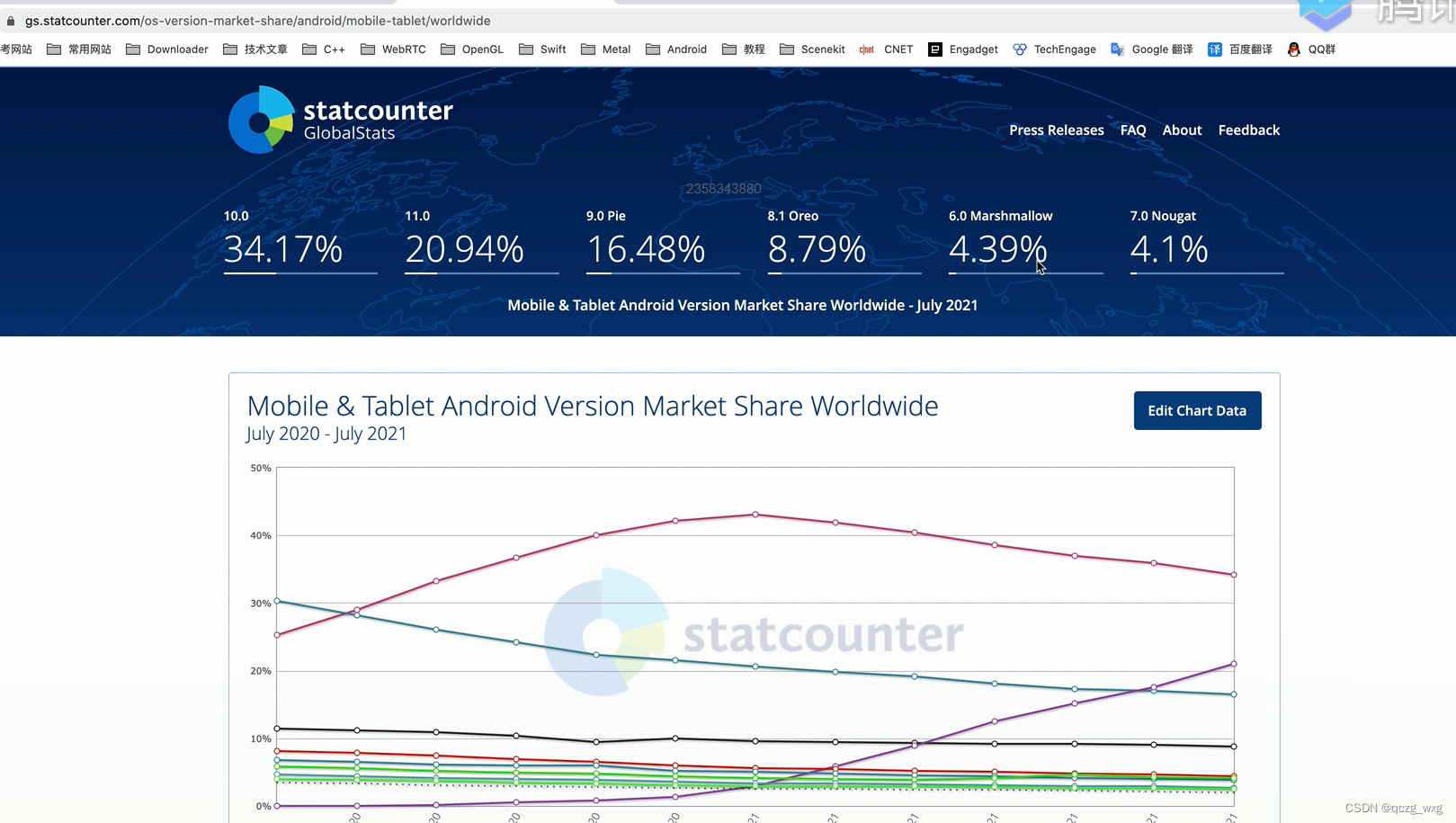Open the CNET bookmark
Image resolution: width=1456 pixels, height=823 pixels.
[x=886, y=49]
